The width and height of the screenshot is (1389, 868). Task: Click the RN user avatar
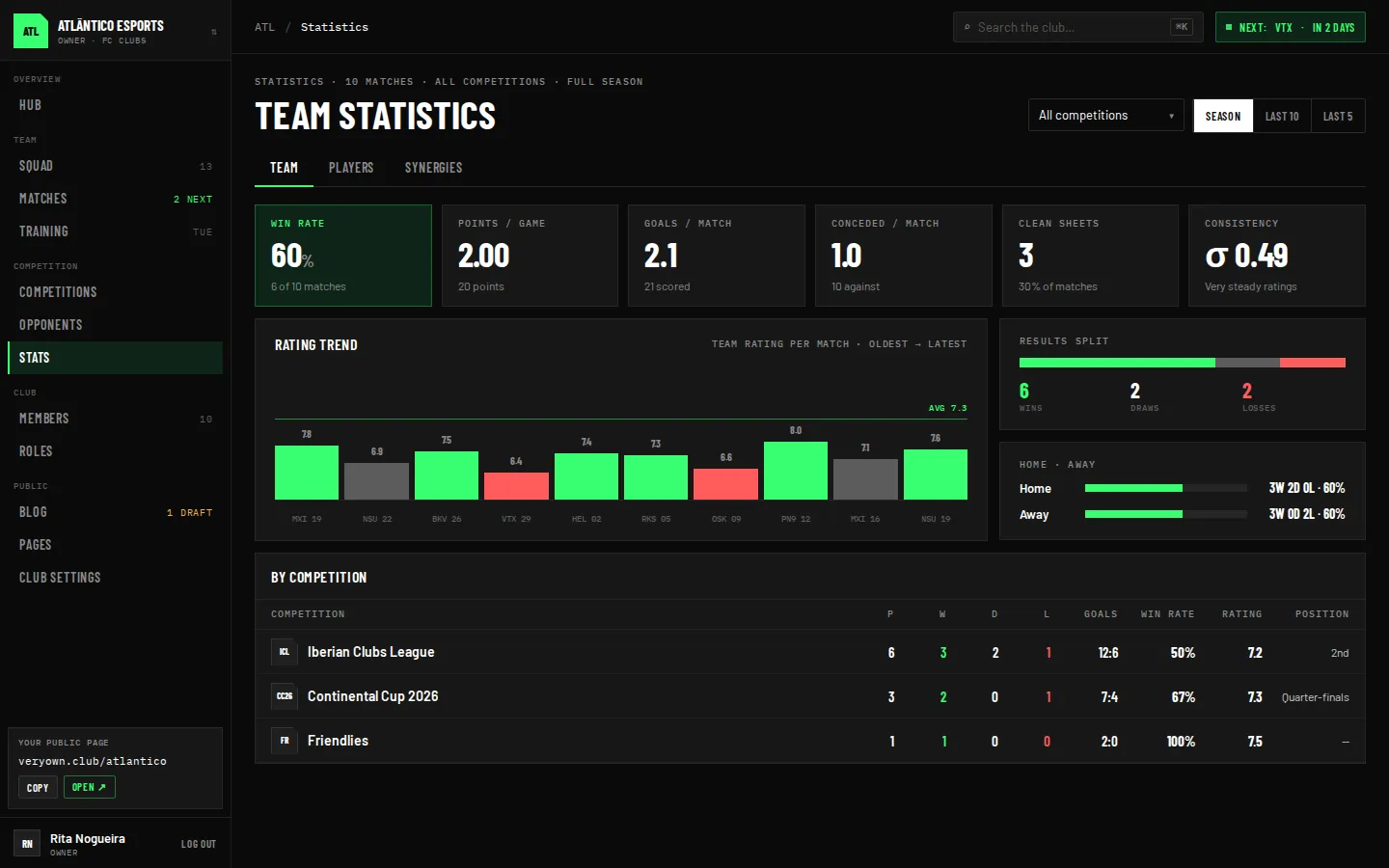(x=27, y=844)
